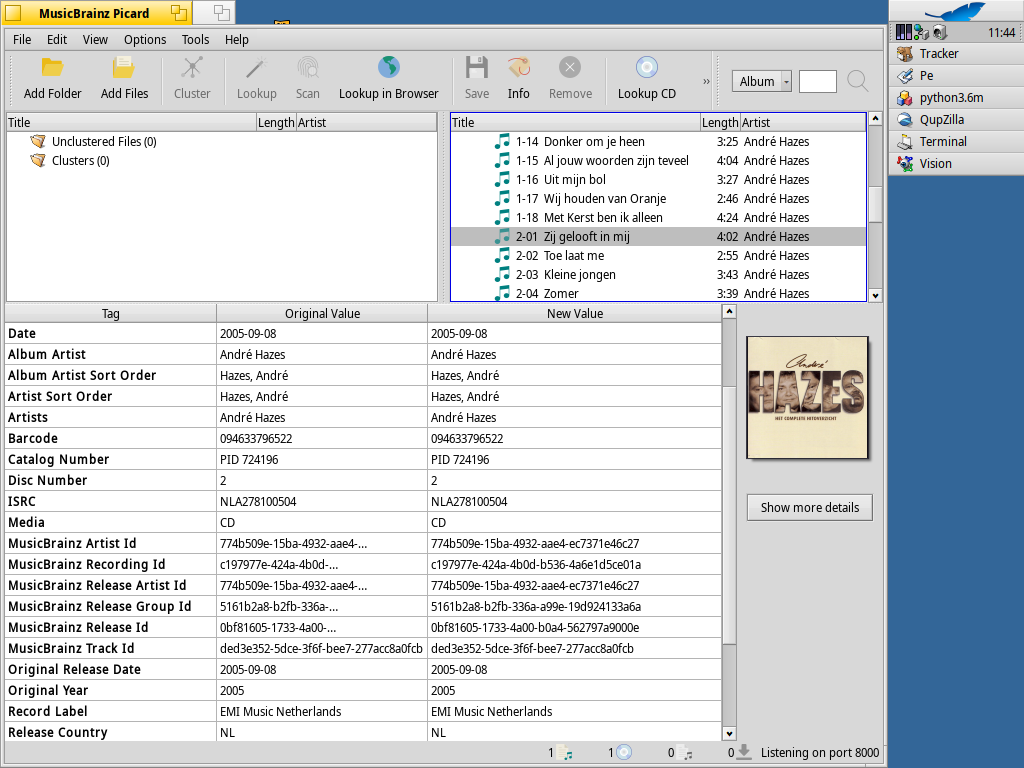Open the View menu
Screen dimensions: 1024x768
tap(95, 39)
